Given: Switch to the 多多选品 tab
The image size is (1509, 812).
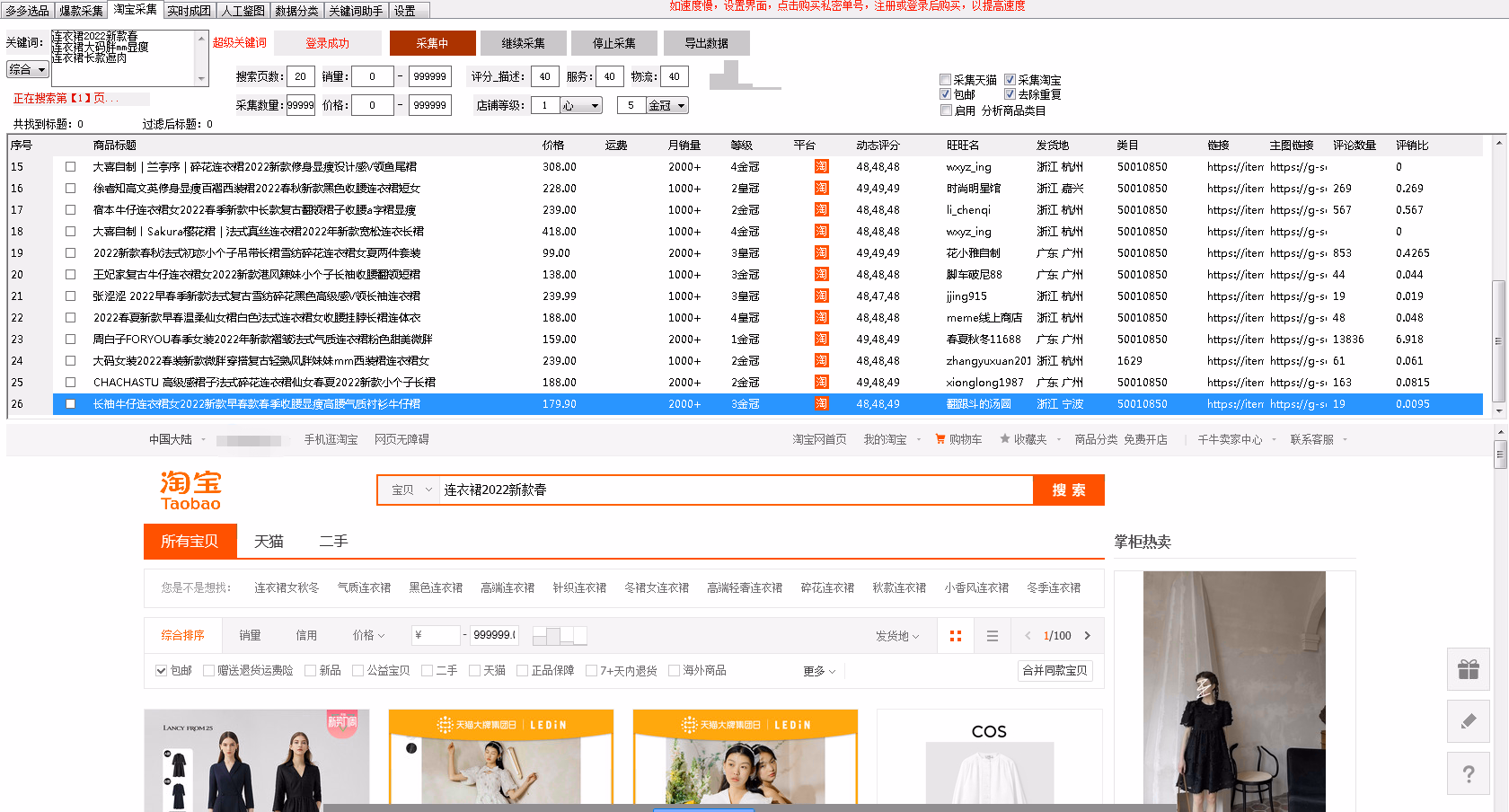Looking at the screenshot, I should [x=27, y=11].
